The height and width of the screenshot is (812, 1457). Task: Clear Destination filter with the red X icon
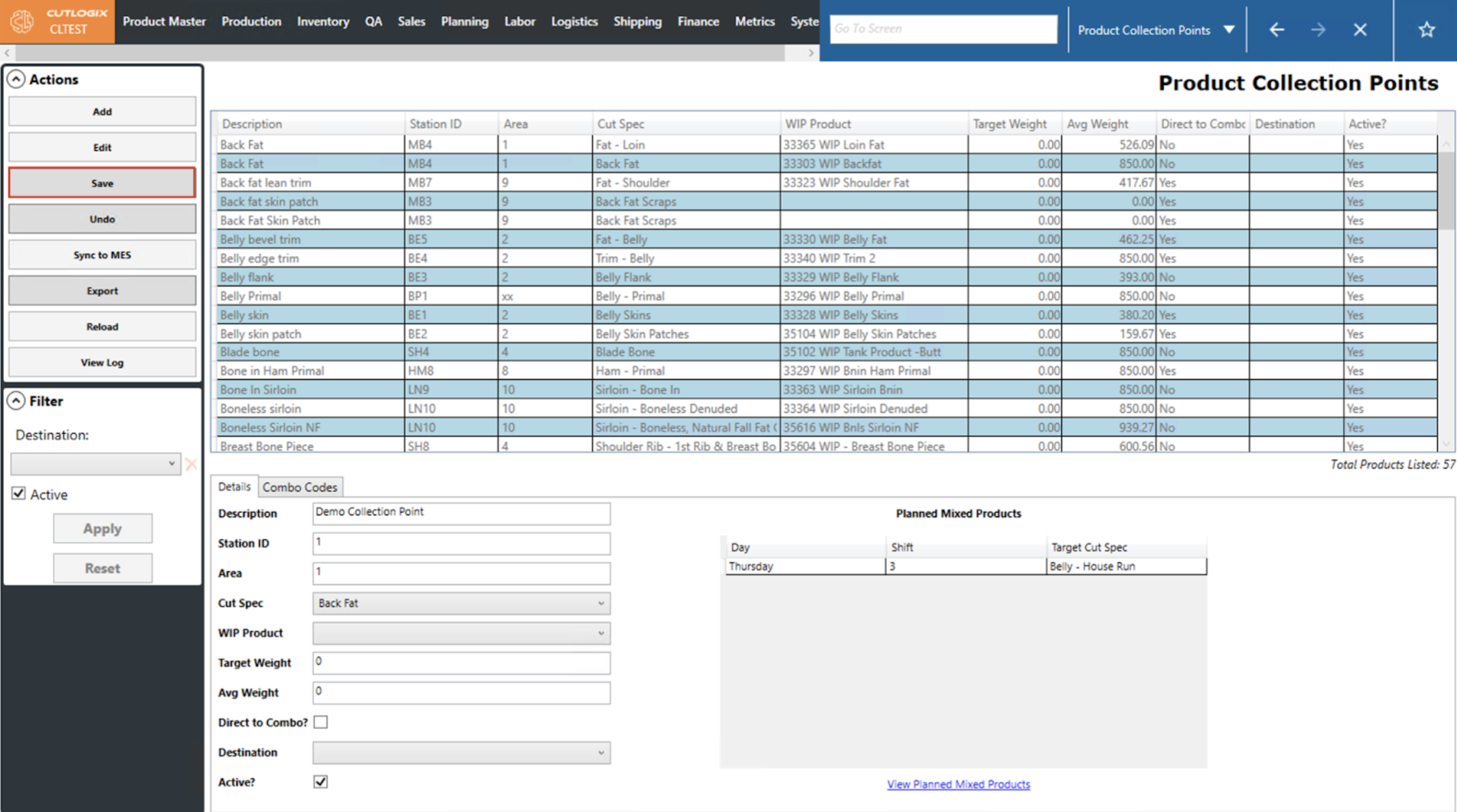coord(191,464)
